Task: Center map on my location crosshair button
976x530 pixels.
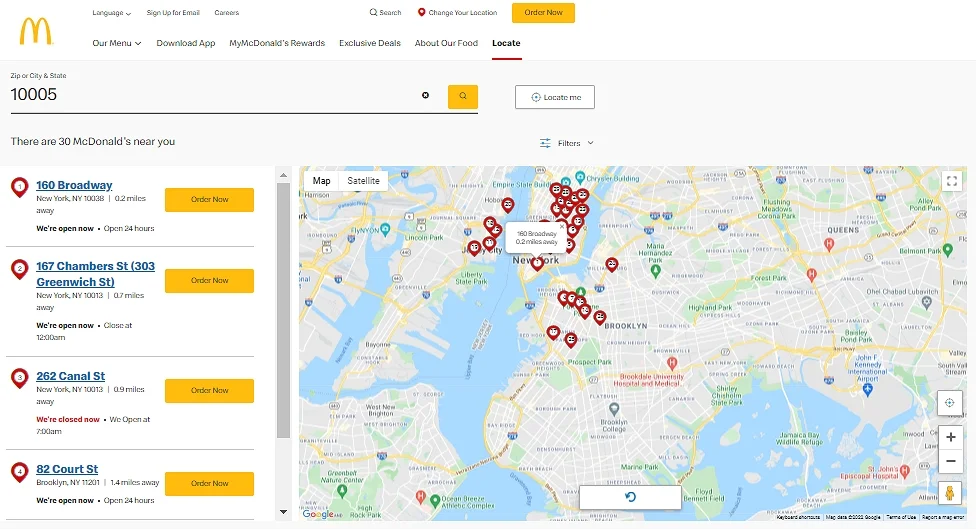Action: coord(949,402)
